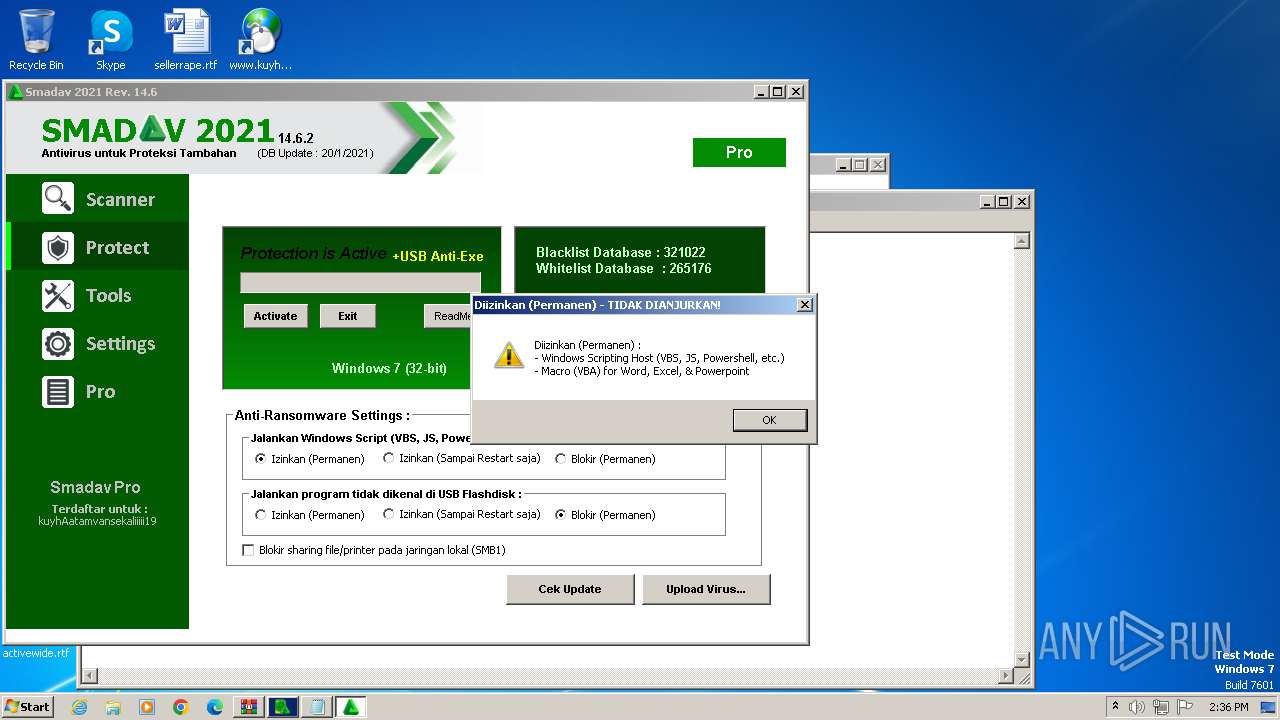The image size is (1280, 720).
Task: Click the Pro menu label
Action: (x=100, y=391)
